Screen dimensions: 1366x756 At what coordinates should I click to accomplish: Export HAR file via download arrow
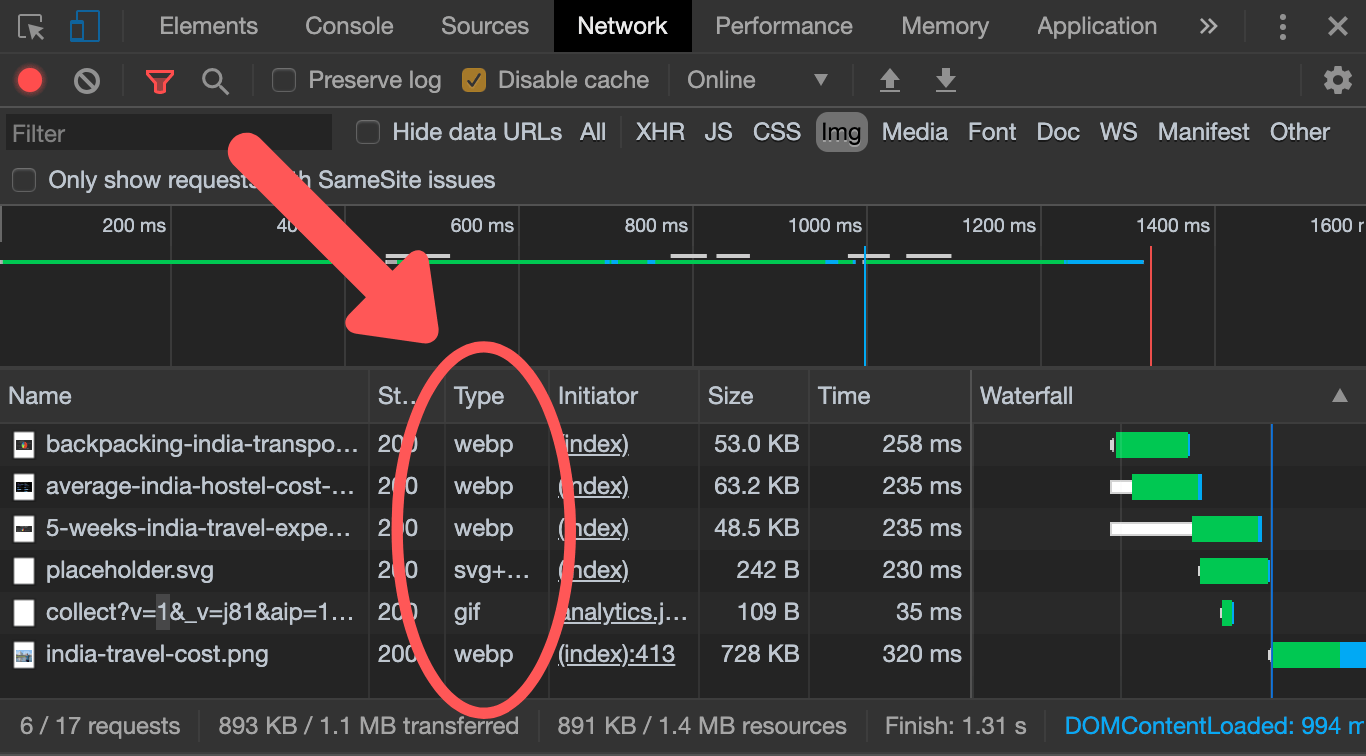pos(946,80)
